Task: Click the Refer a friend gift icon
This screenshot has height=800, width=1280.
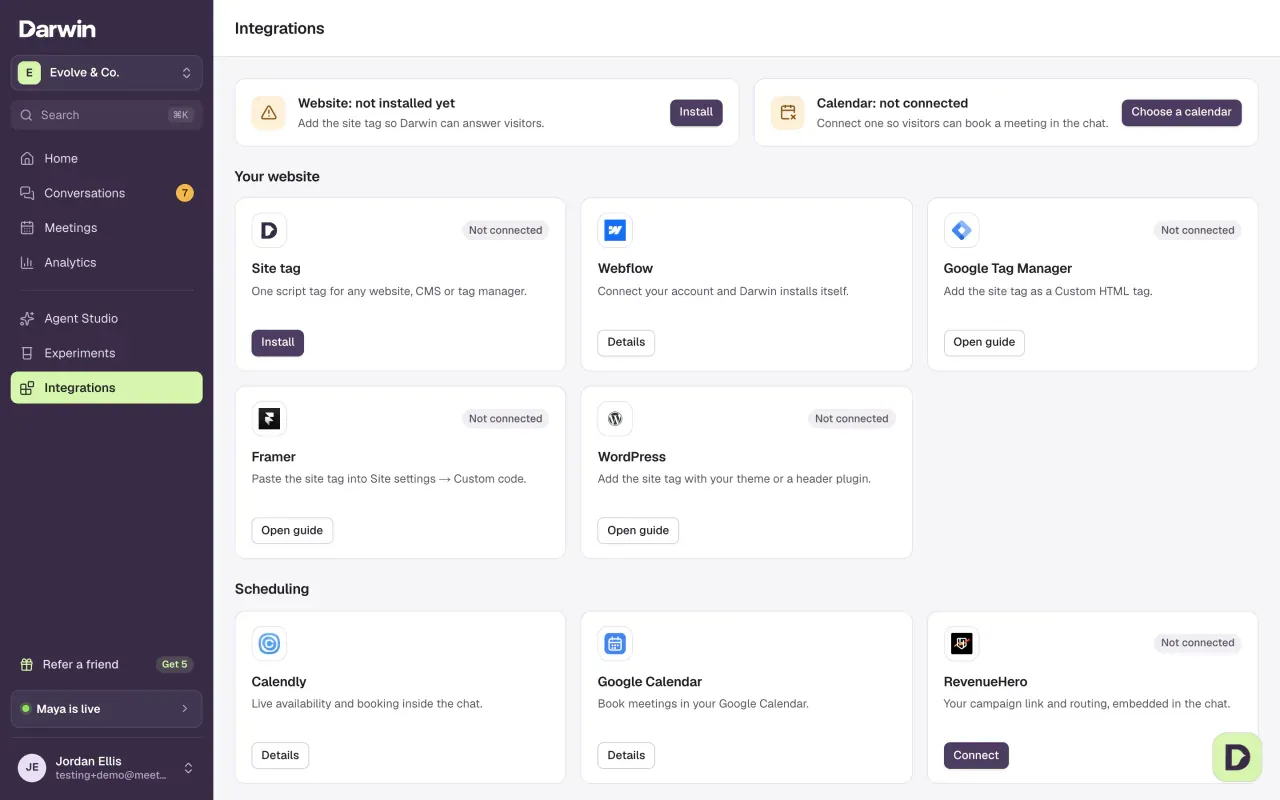Action: tap(27, 664)
